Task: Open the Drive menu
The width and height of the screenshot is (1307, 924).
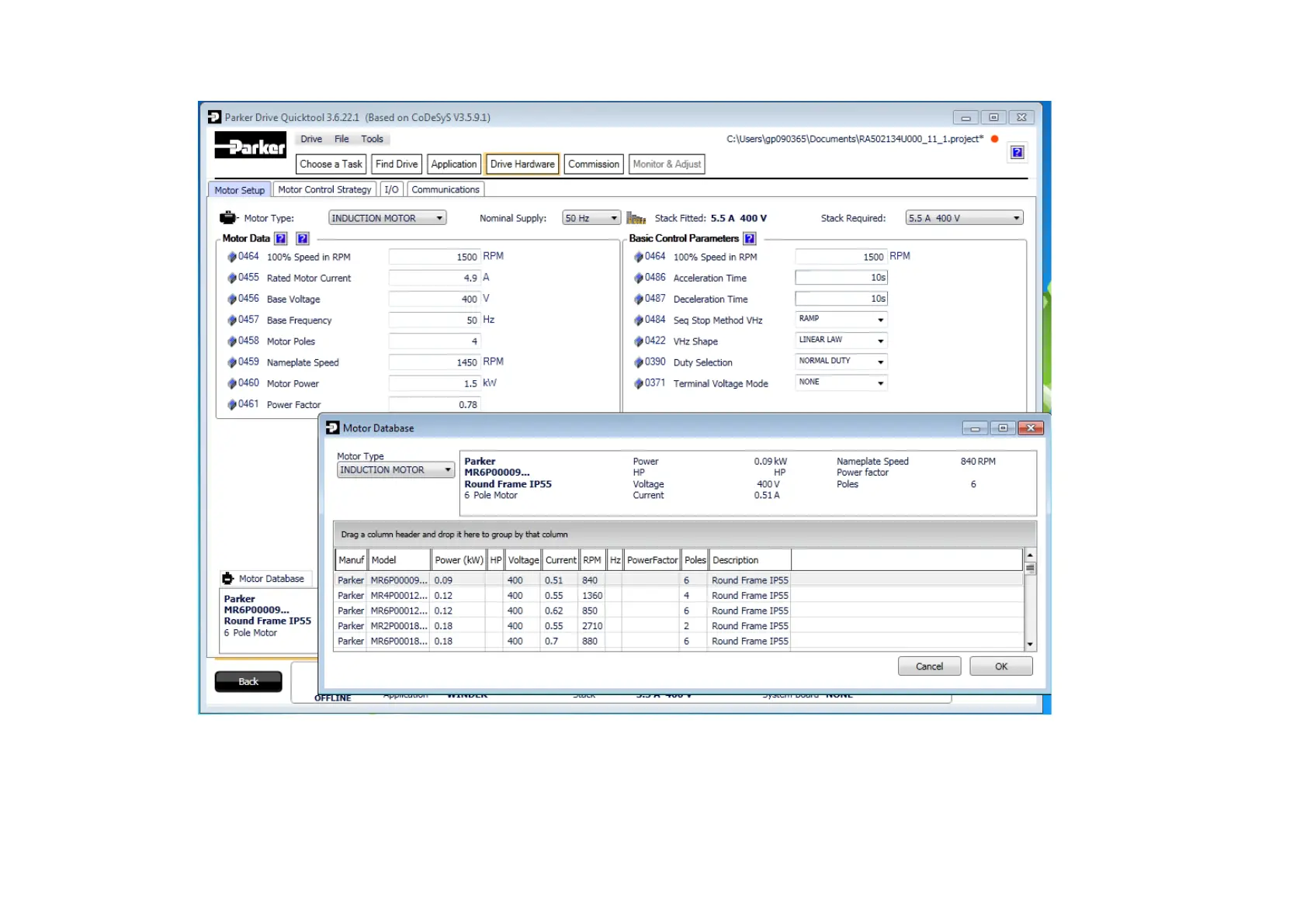Action: (311, 139)
